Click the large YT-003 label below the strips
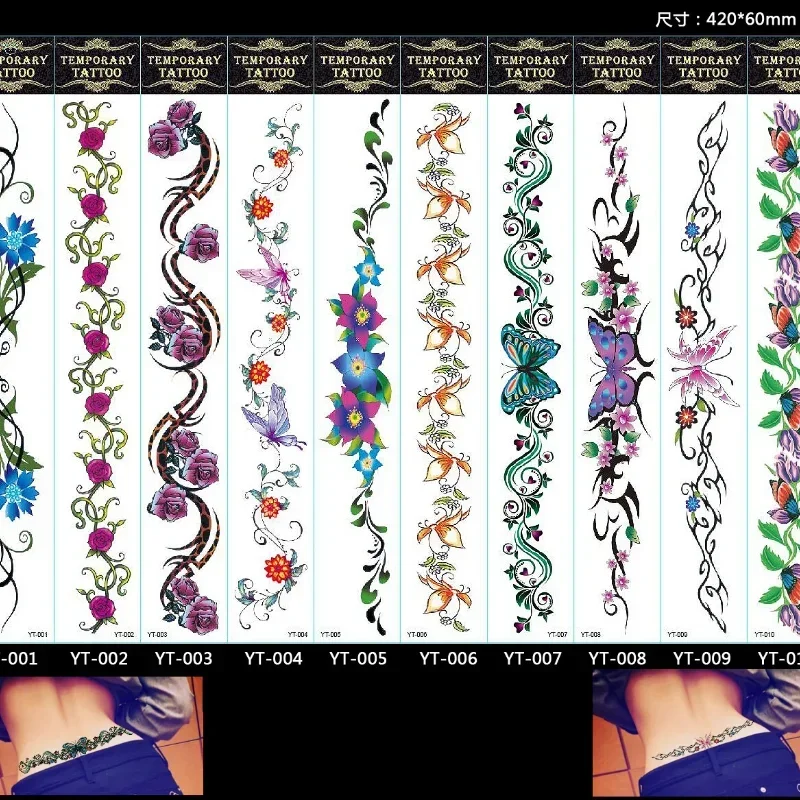800x800 pixels. click(x=184, y=659)
